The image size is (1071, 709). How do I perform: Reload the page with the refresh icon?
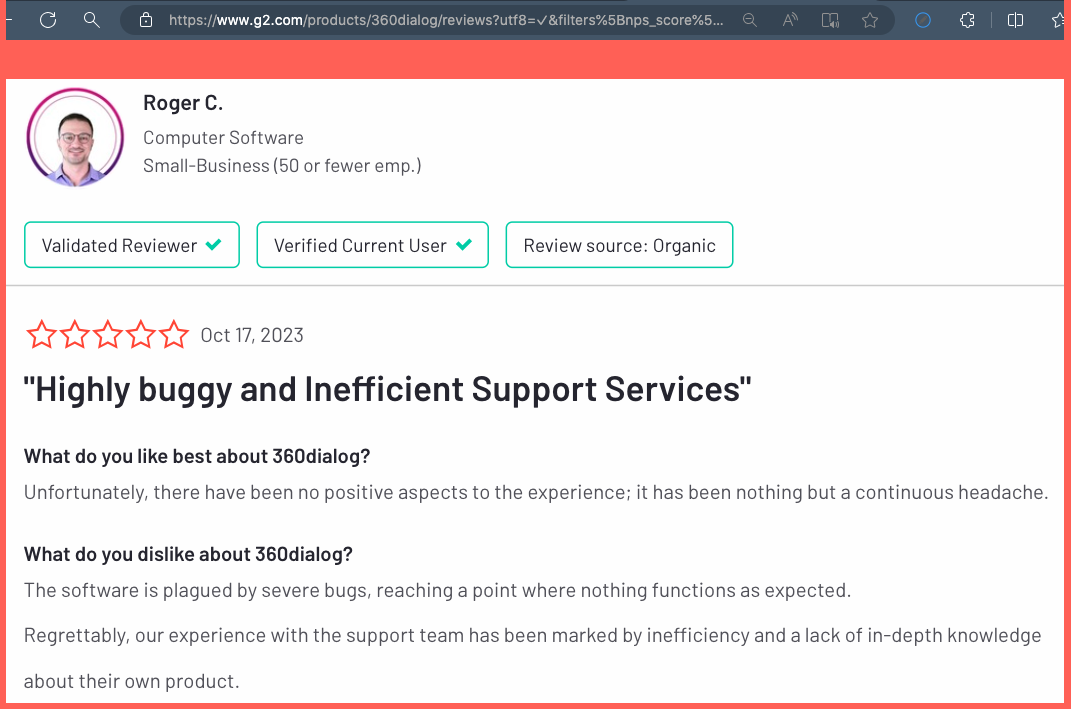(x=48, y=20)
